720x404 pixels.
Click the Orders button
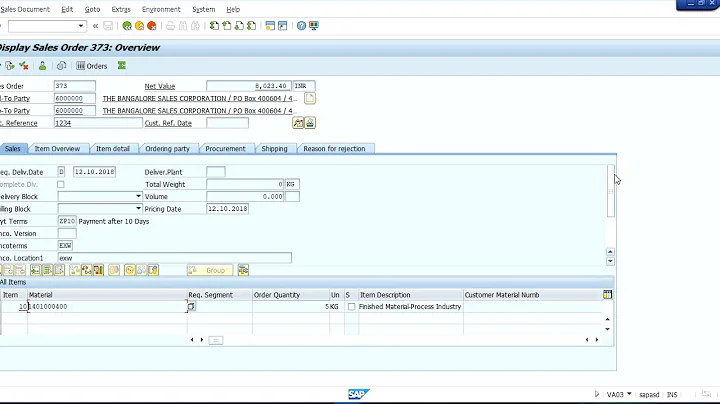(92, 66)
